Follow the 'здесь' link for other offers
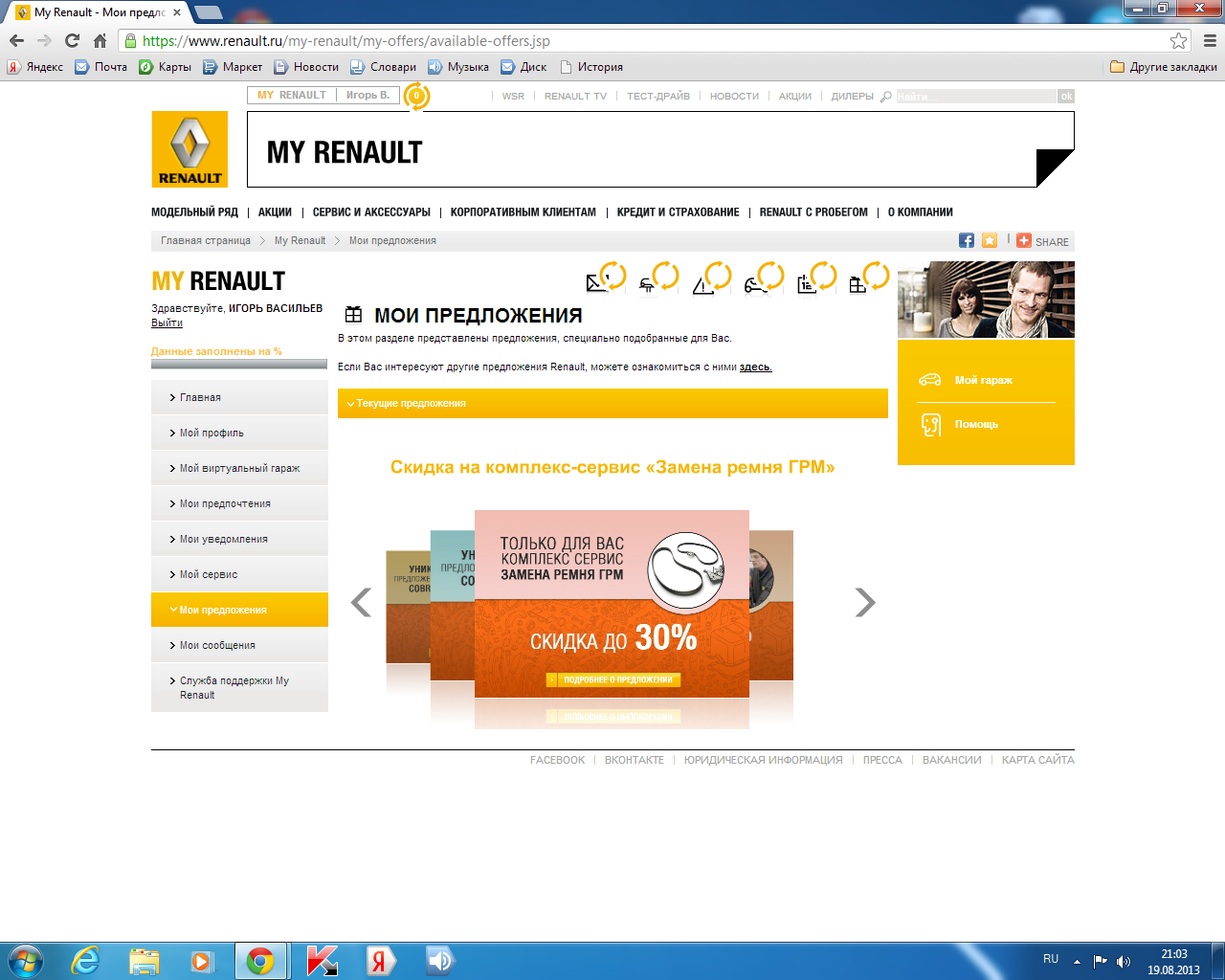The width and height of the screenshot is (1225, 980). [x=755, y=367]
